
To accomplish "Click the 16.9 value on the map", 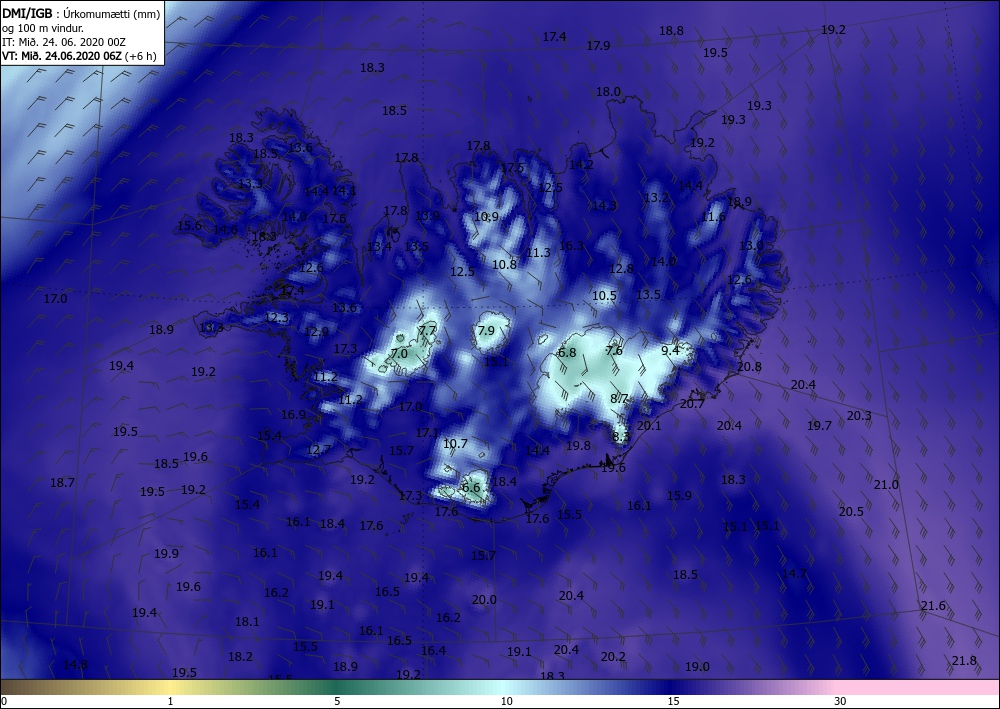I will pyautogui.click(x=293, y=415).
